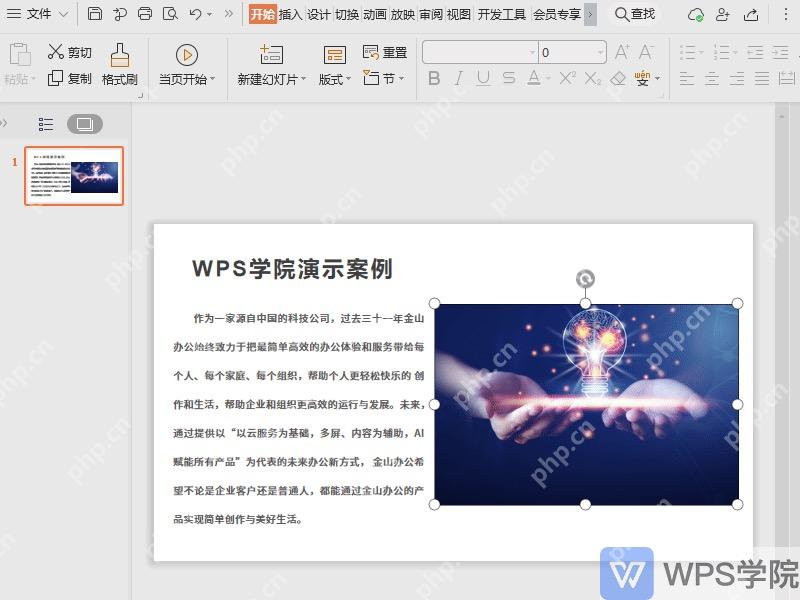This screenshot has height=600, width=800.
Task: Select slide 1 thumbnail
Action: point(74,176)
